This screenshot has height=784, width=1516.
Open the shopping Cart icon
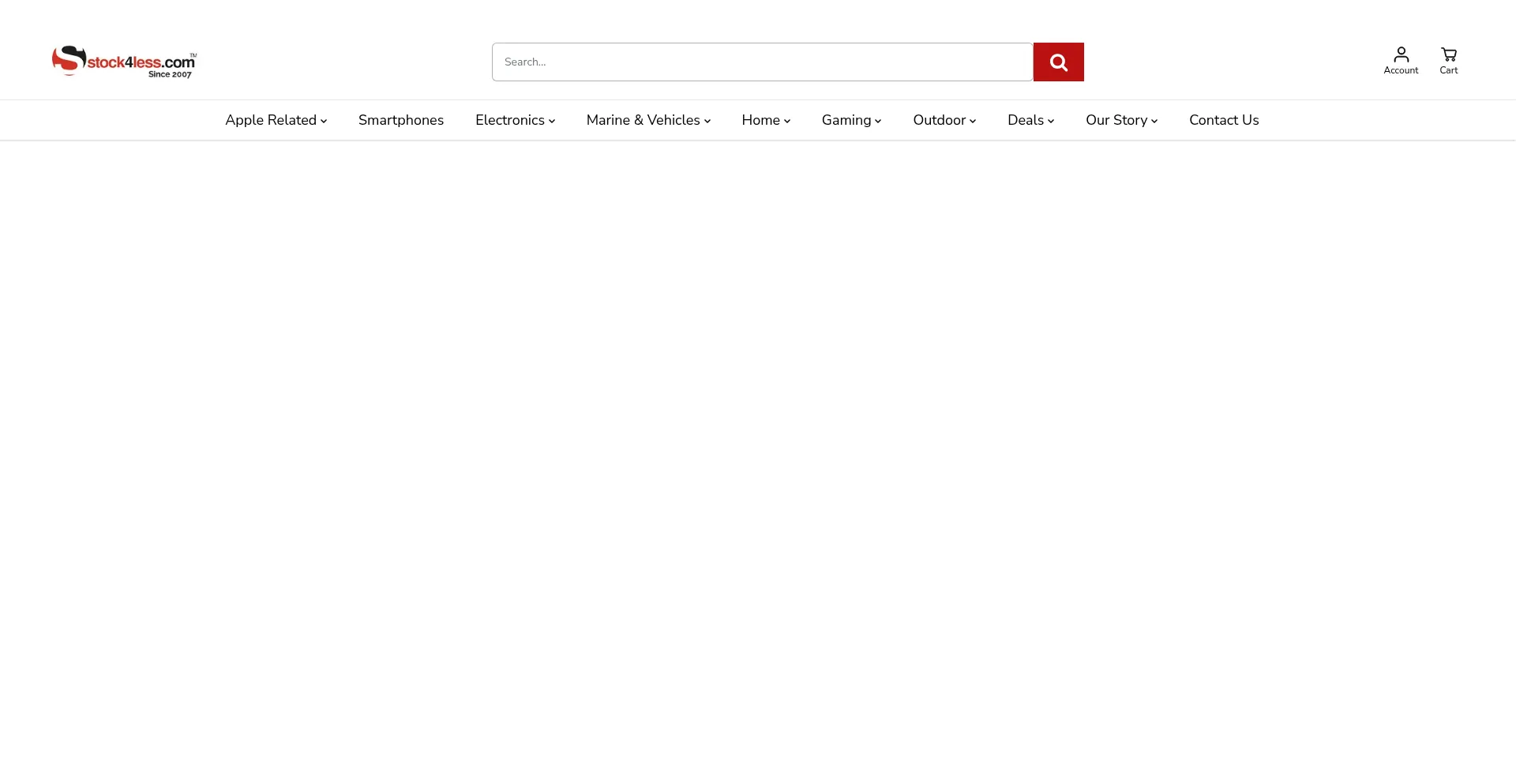click(x=1448, y=54)
